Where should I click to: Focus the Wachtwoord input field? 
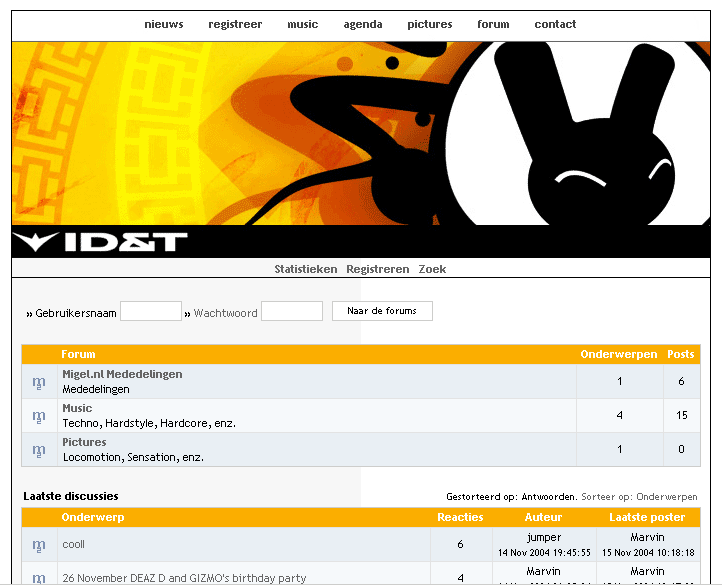[x=292, y=311]
